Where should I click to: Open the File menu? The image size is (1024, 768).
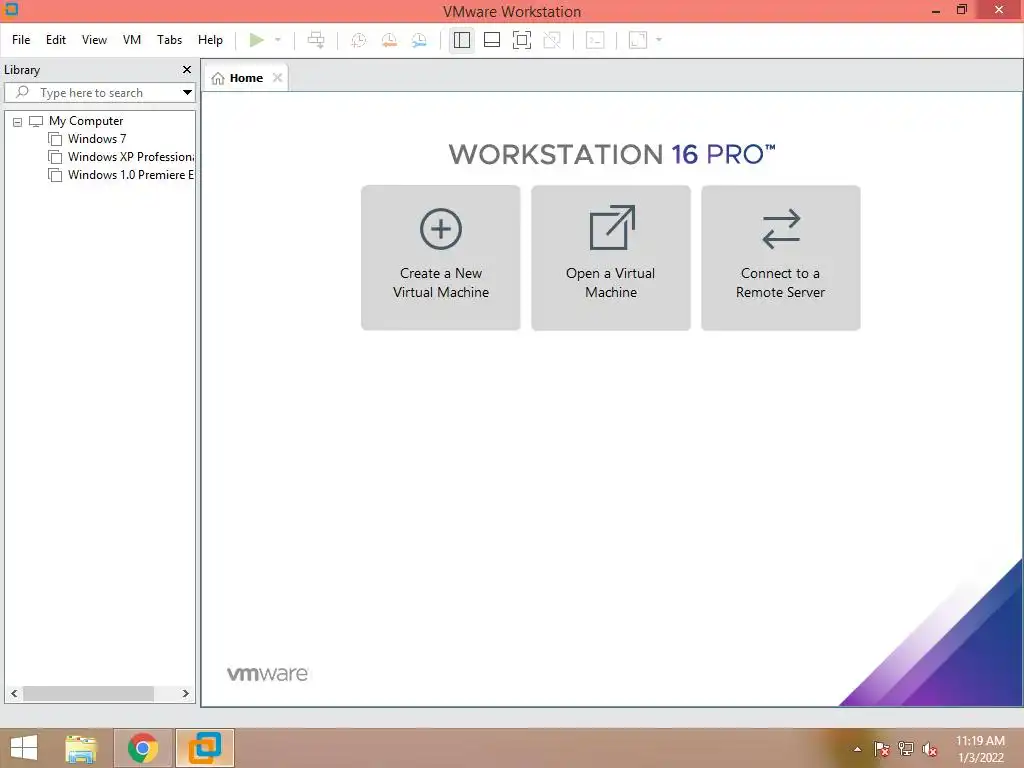(21, 40)
